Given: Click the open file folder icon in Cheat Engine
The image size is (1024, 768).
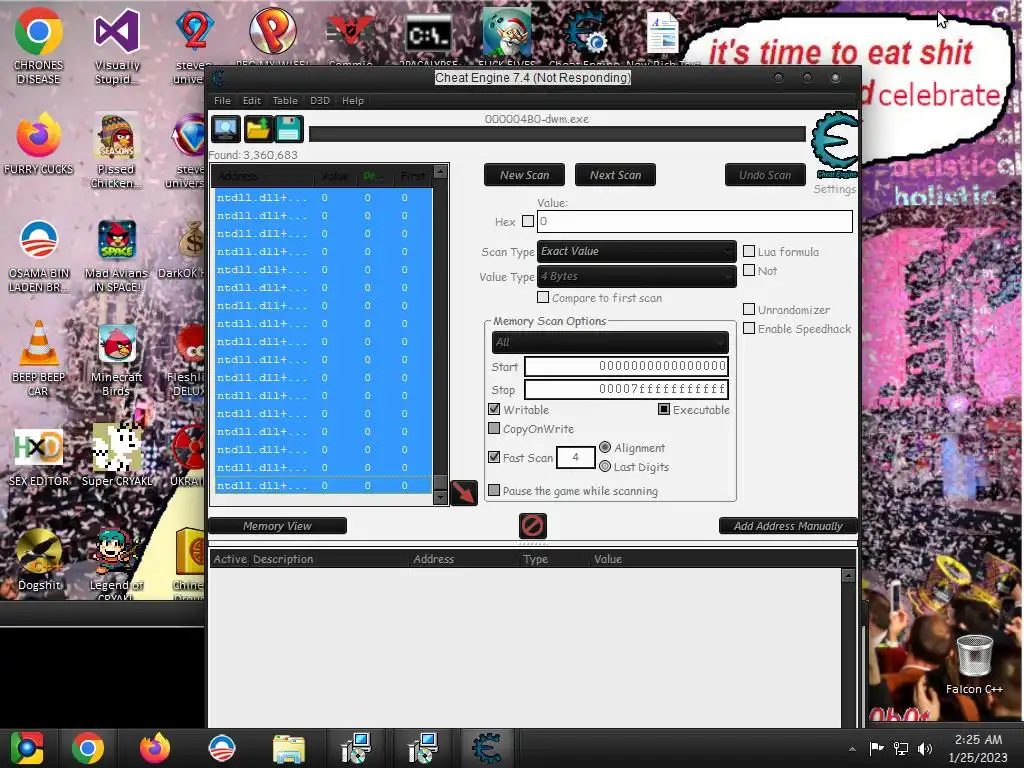Looking at the screenshot, I should [x=258, y=129].
